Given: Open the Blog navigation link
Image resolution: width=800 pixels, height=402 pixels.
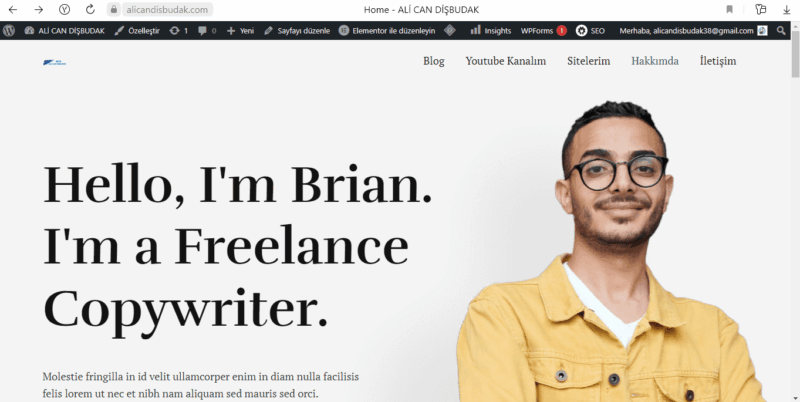Looking at the screenshot, I should tap(434, 61).
